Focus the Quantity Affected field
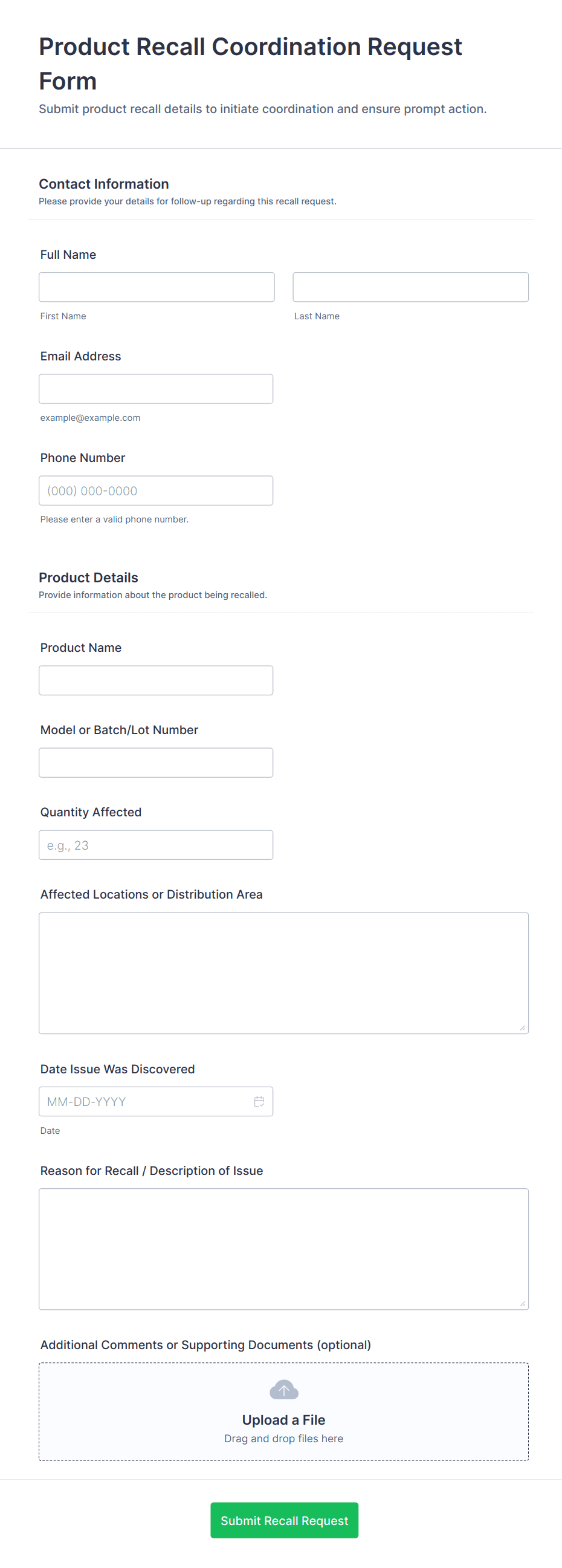Viewport: 562px width, 1568px height. [x=156, y=845]
